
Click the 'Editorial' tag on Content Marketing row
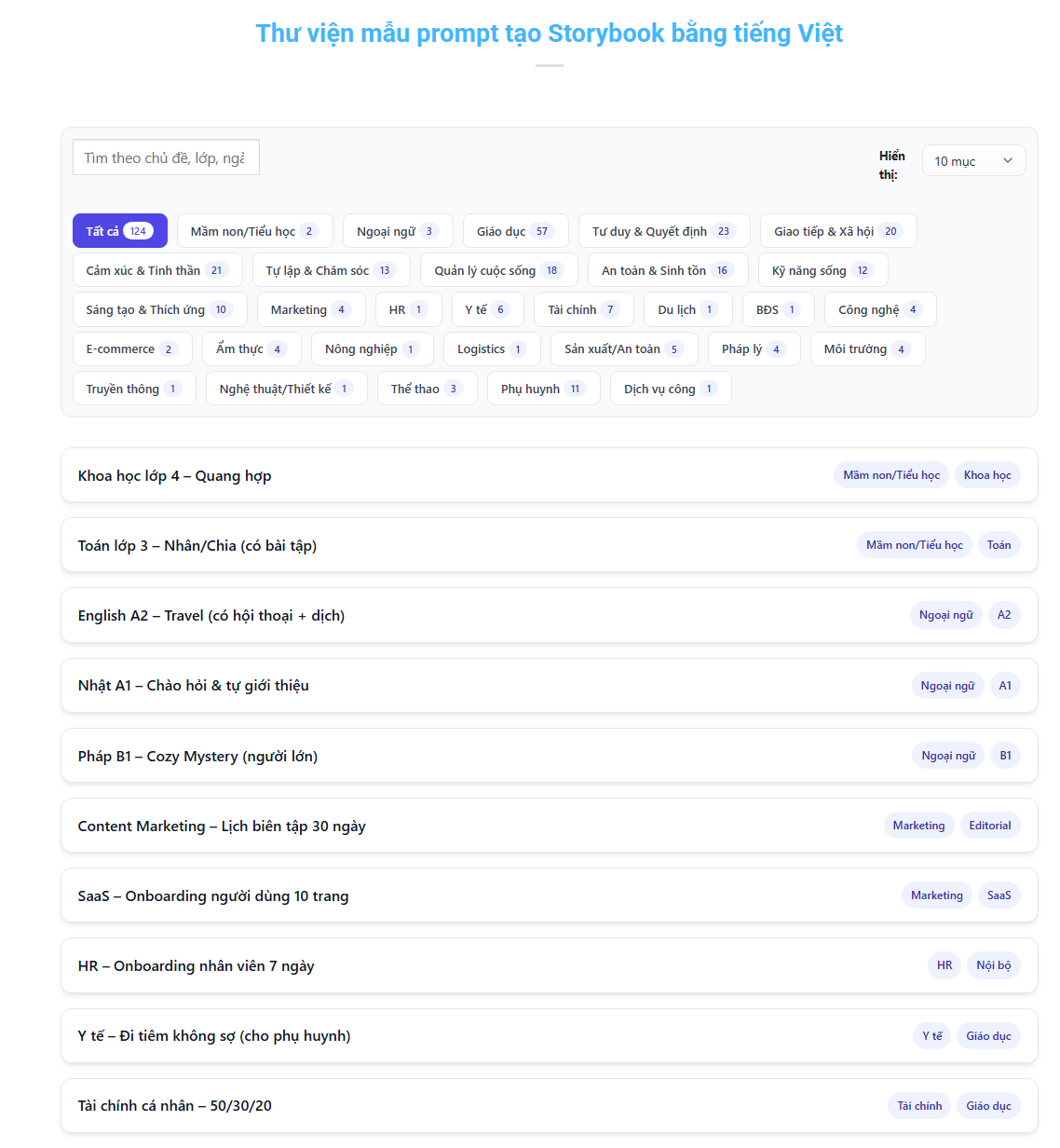point(989,826)
